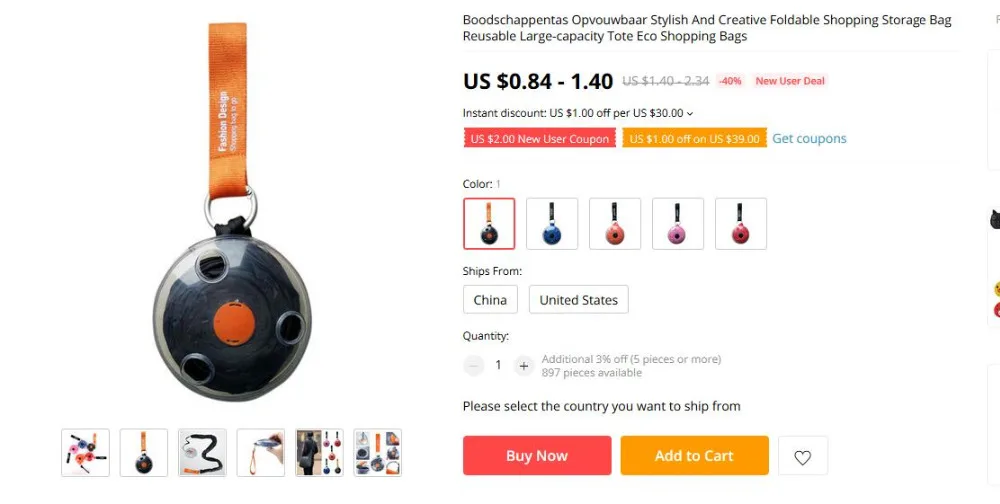Select the pink bag color option

(x=678, y=223)
